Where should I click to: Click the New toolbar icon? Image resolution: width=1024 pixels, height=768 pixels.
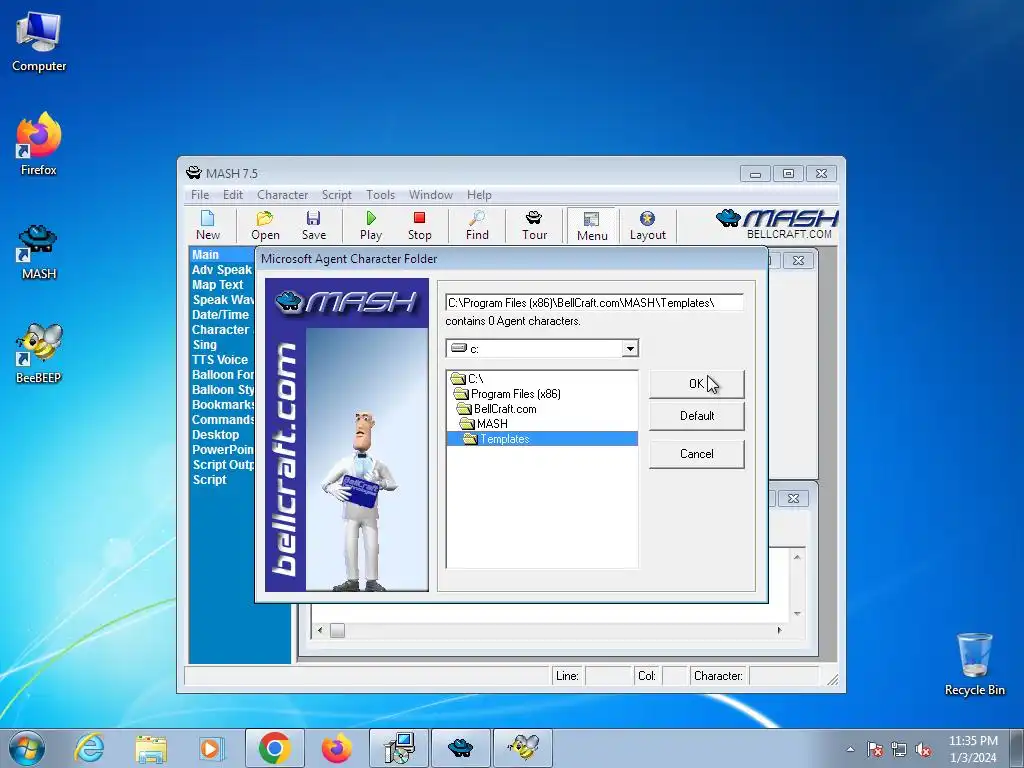(x=208, y=225)
